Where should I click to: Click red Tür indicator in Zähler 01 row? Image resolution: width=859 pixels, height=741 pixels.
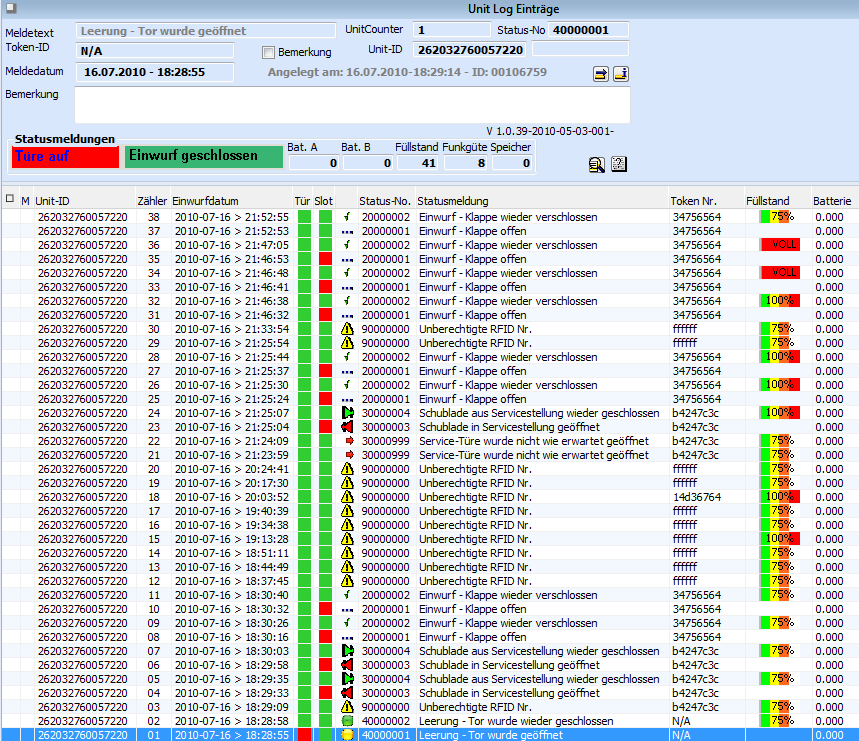[x=305, y=735]
